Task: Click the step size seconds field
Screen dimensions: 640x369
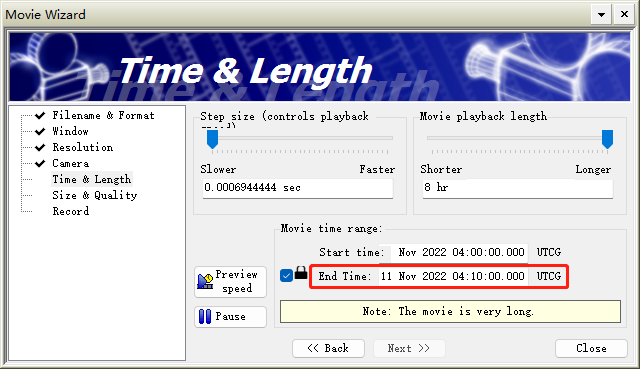Action: coord(298,188)
